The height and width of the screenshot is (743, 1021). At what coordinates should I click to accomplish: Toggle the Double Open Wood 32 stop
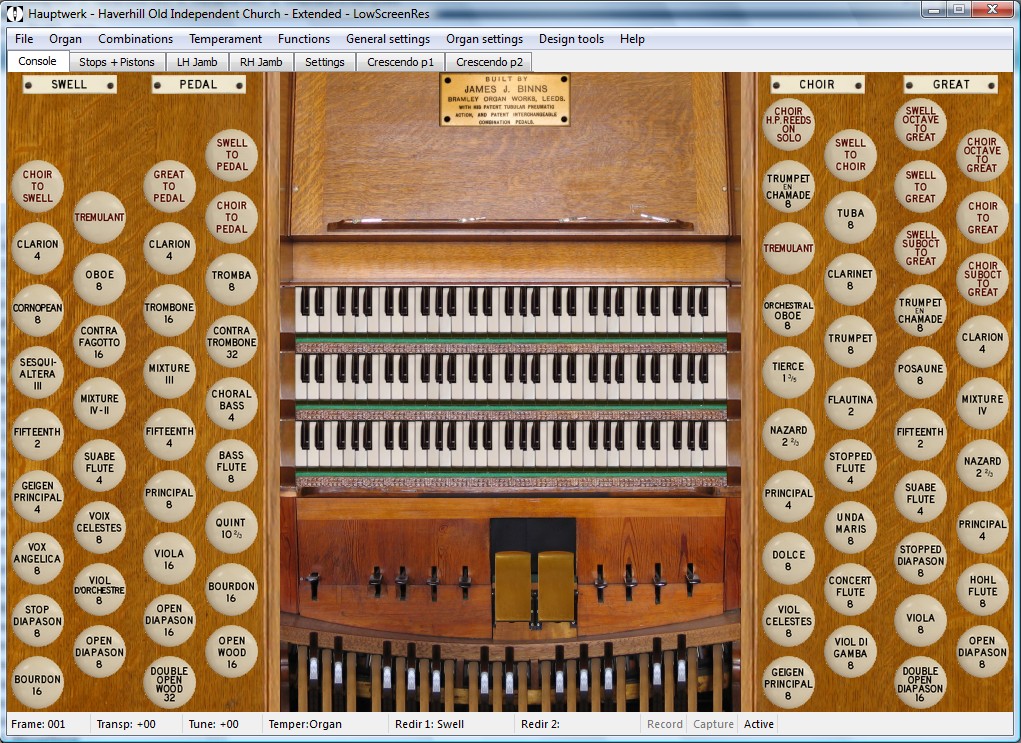pyautogui.click(x=169, y=683)
